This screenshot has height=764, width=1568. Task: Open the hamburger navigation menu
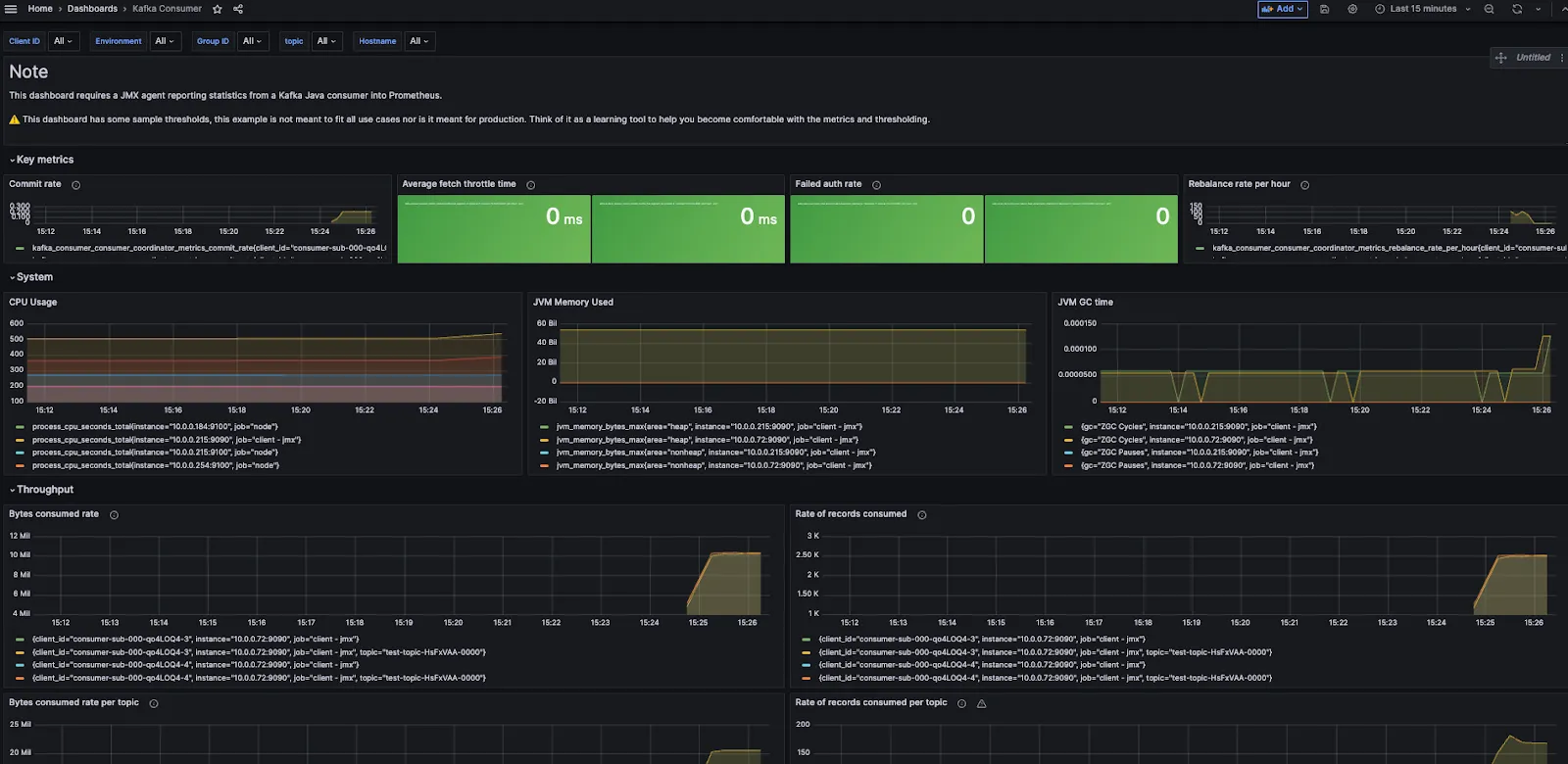coord(11,9)
